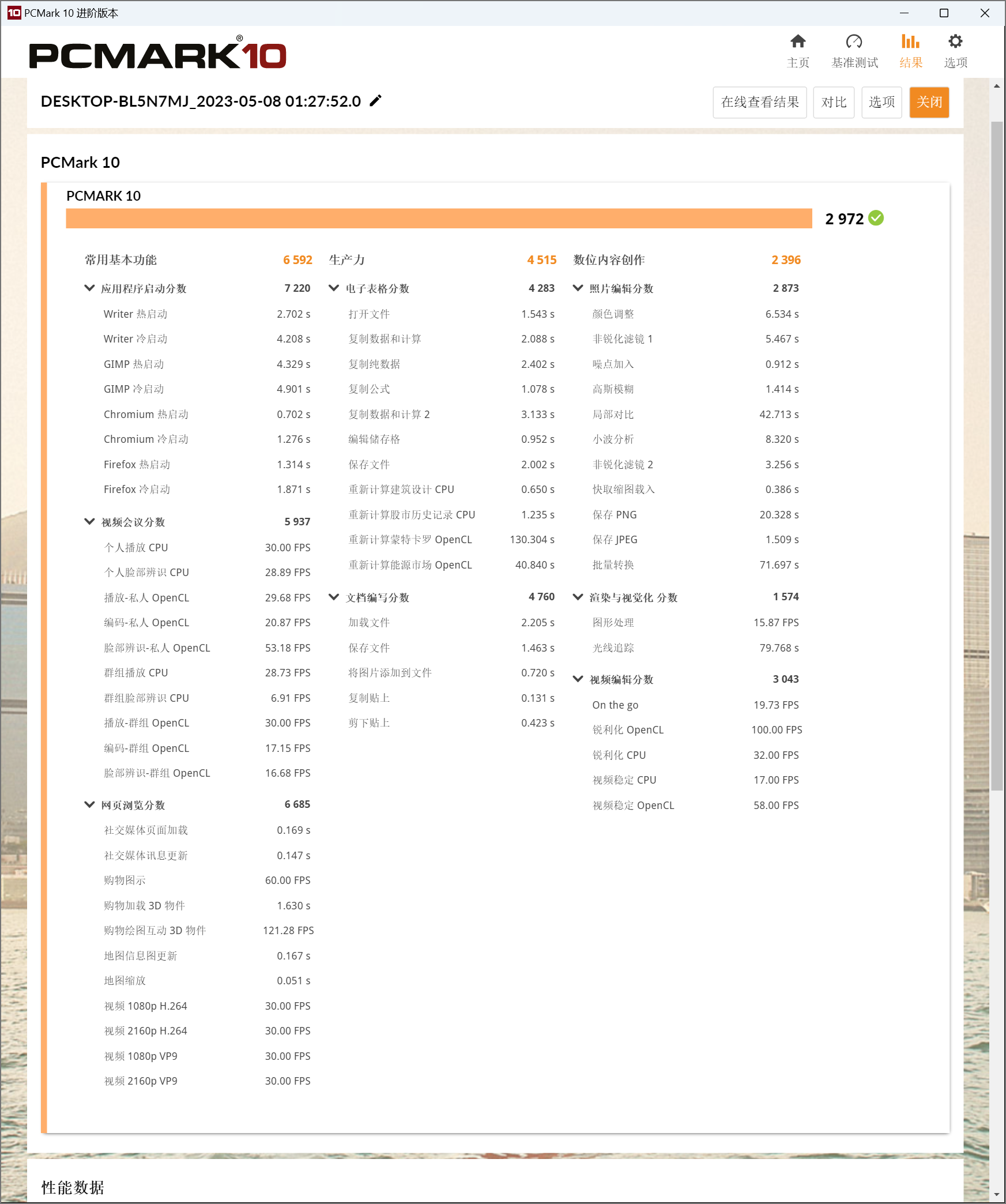
Task: Collapse the 网页浏览分数 section
Action: tap(89, 804)
